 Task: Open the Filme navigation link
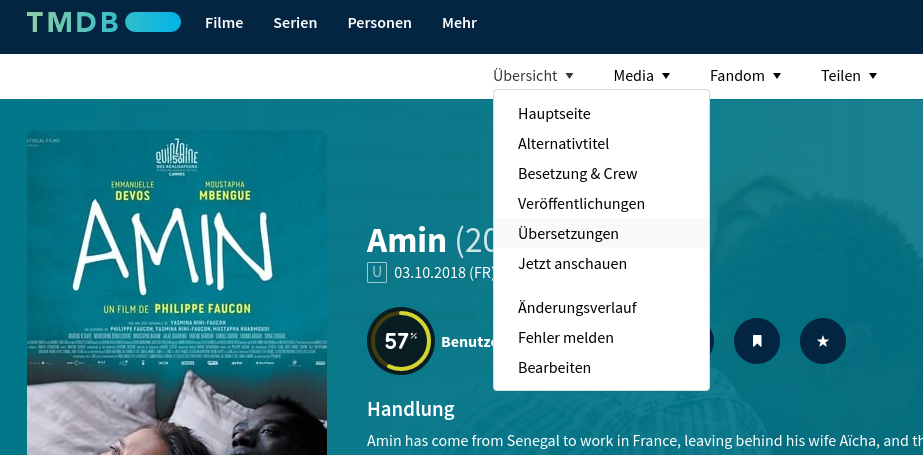(224, 23)
